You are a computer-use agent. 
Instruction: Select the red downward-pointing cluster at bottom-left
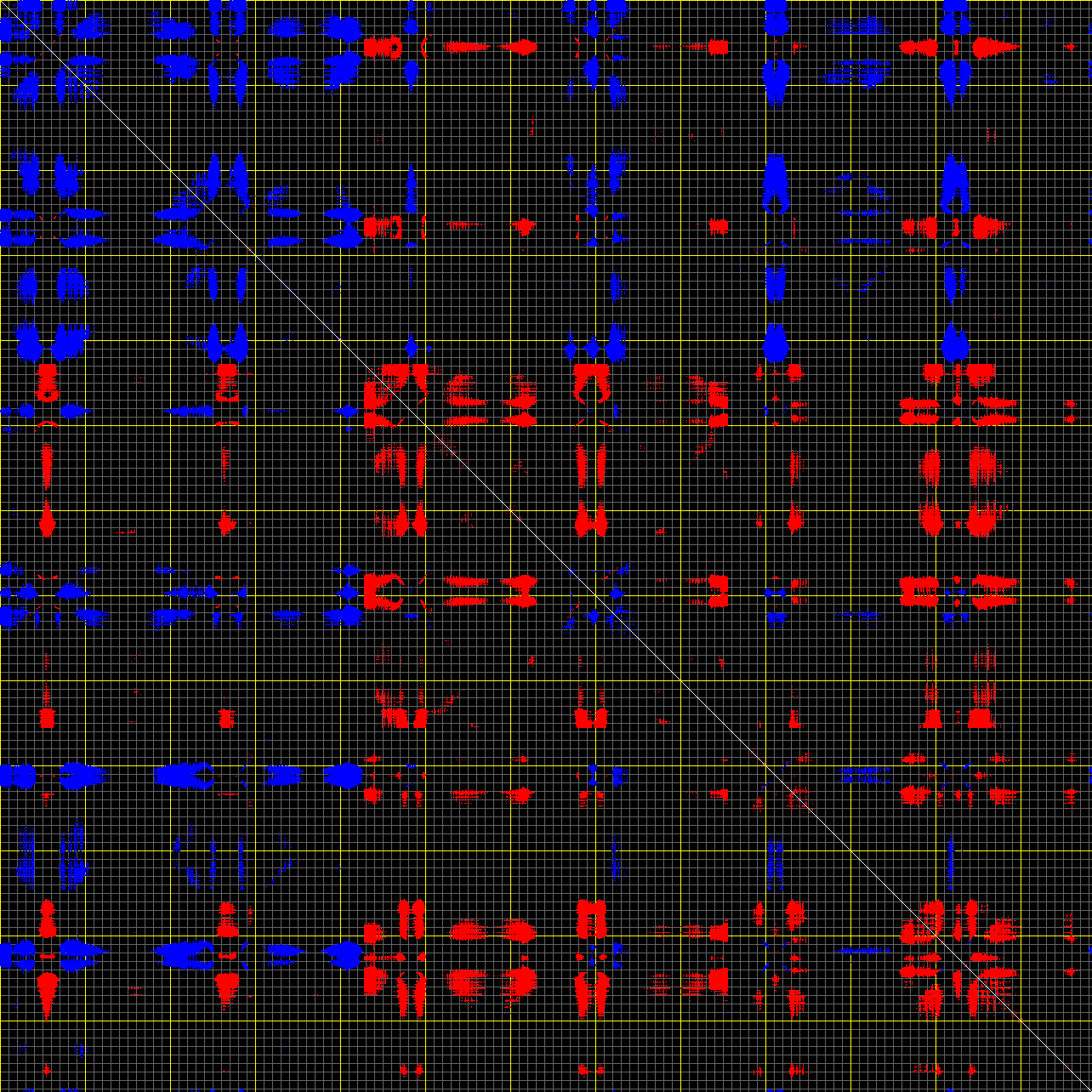pos(47,991)
